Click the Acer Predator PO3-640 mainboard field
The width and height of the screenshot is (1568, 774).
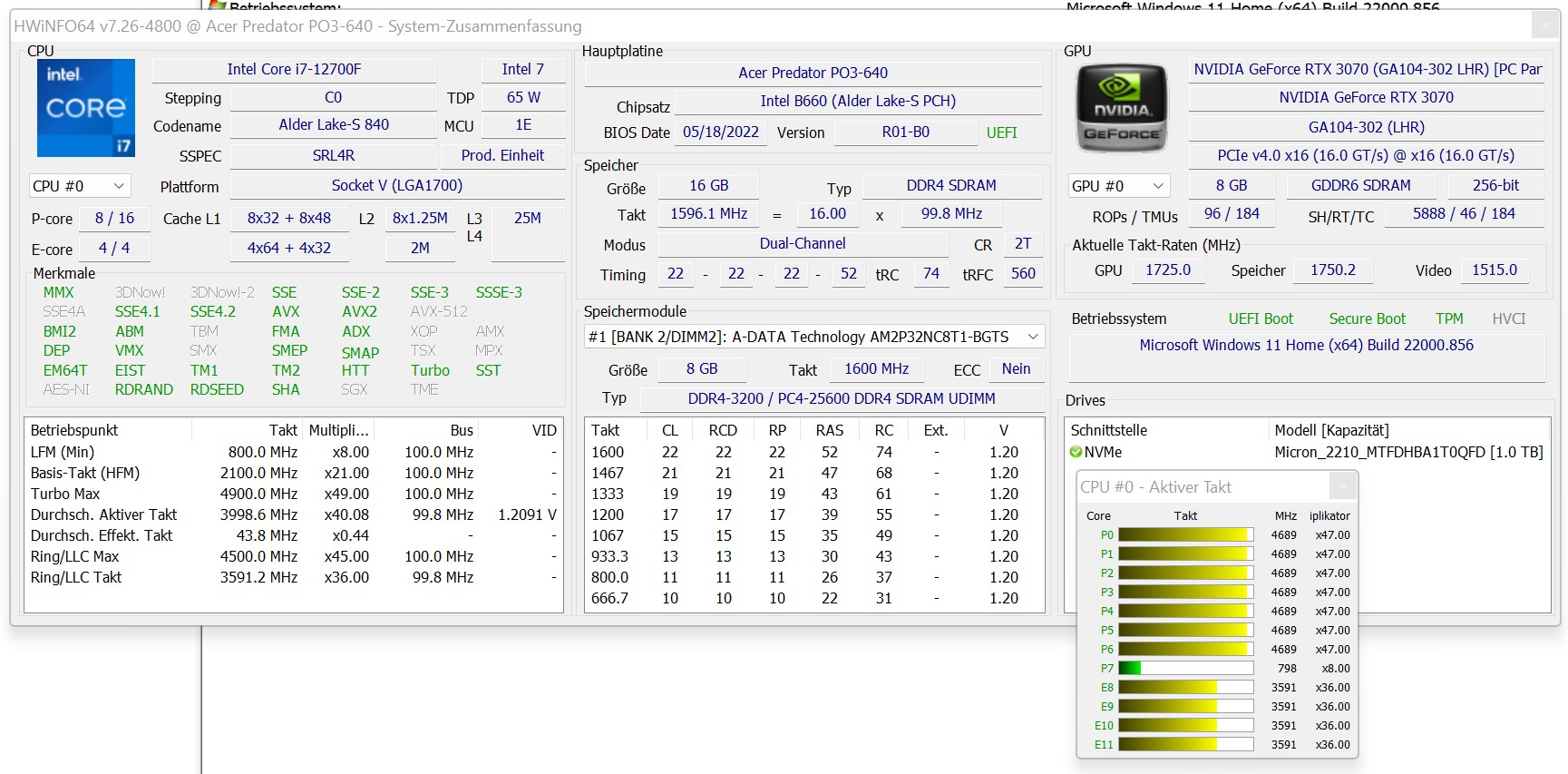pyautogui.click(x=813, y=73)
